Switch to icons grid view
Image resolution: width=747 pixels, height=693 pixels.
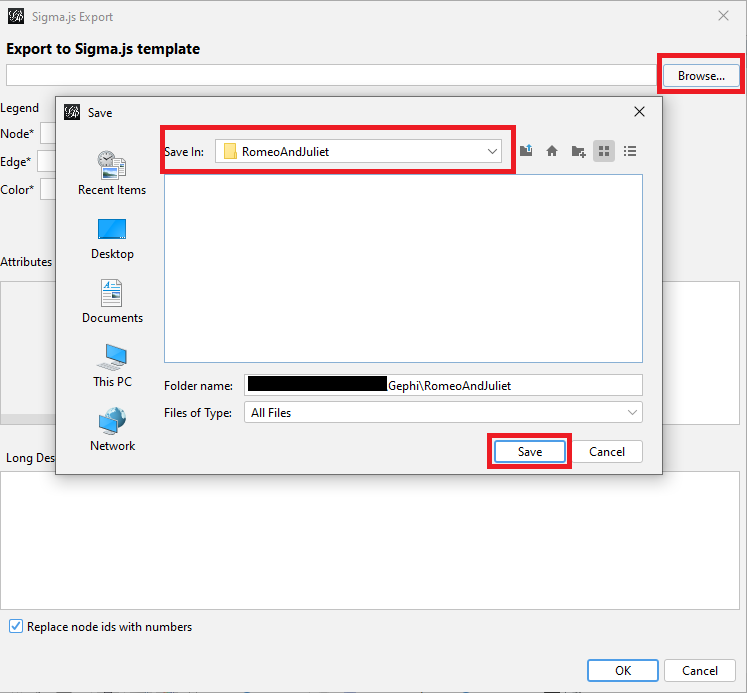[x=604, y=151]
